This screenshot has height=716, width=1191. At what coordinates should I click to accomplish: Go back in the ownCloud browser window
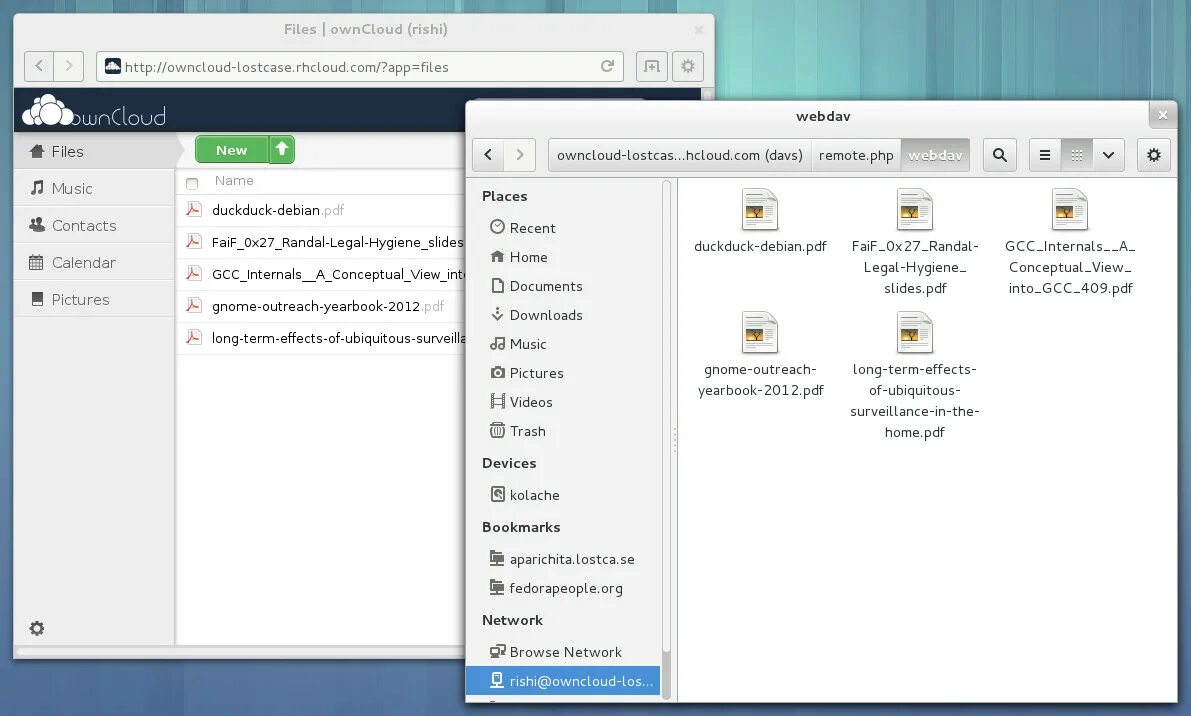point(39,66)
